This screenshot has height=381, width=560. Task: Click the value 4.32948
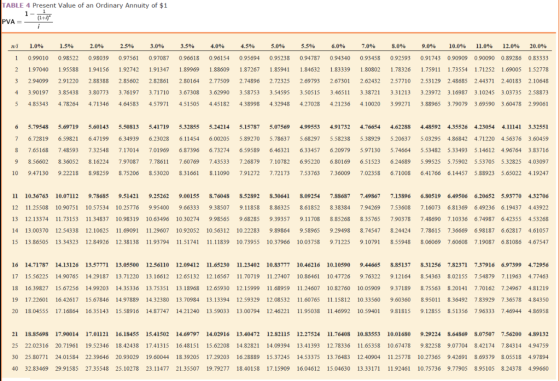coord(280,104)
